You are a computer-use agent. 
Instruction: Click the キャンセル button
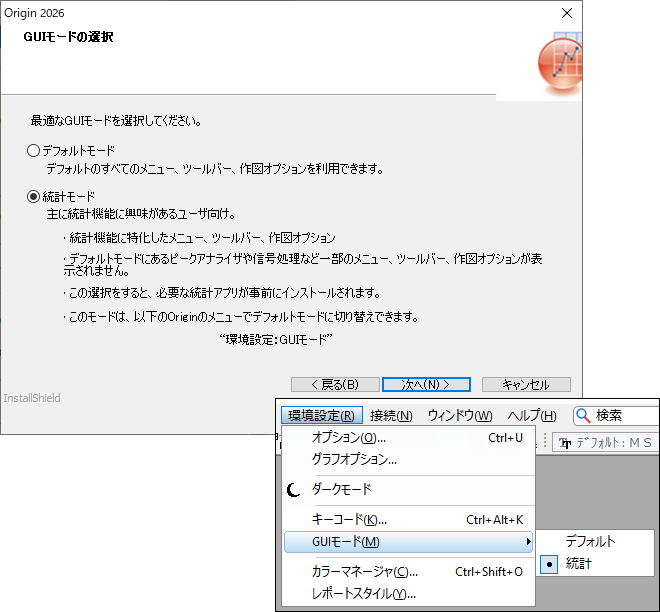coord(525,384)
